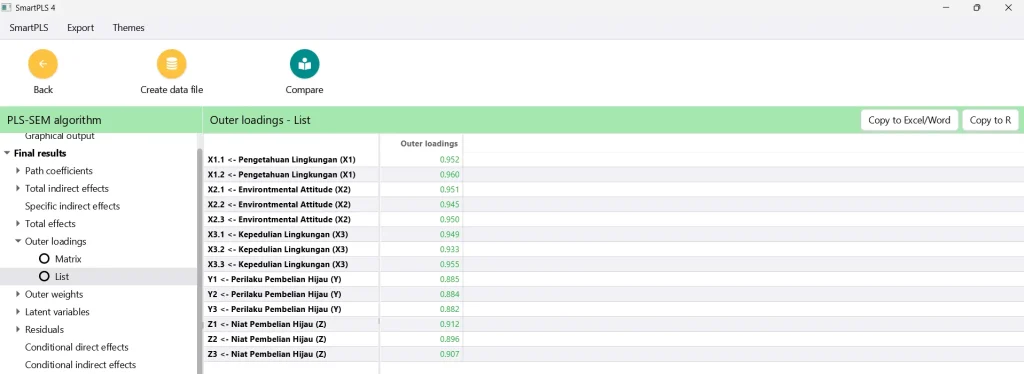
Task: Click the Outer loadings column header
Action: tap(429, 144)
